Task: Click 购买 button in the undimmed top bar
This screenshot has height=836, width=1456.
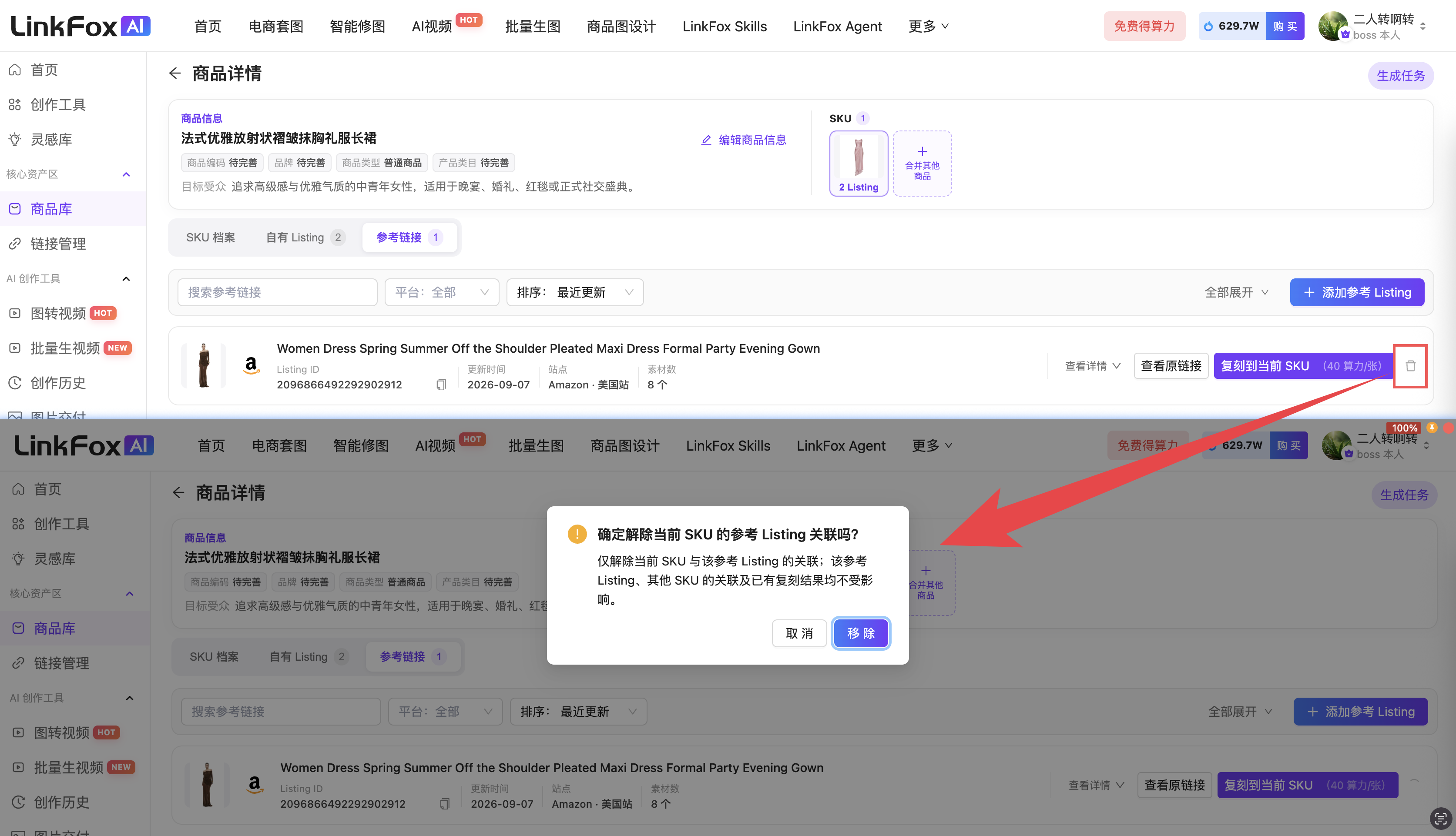Action: point(1285,27)
